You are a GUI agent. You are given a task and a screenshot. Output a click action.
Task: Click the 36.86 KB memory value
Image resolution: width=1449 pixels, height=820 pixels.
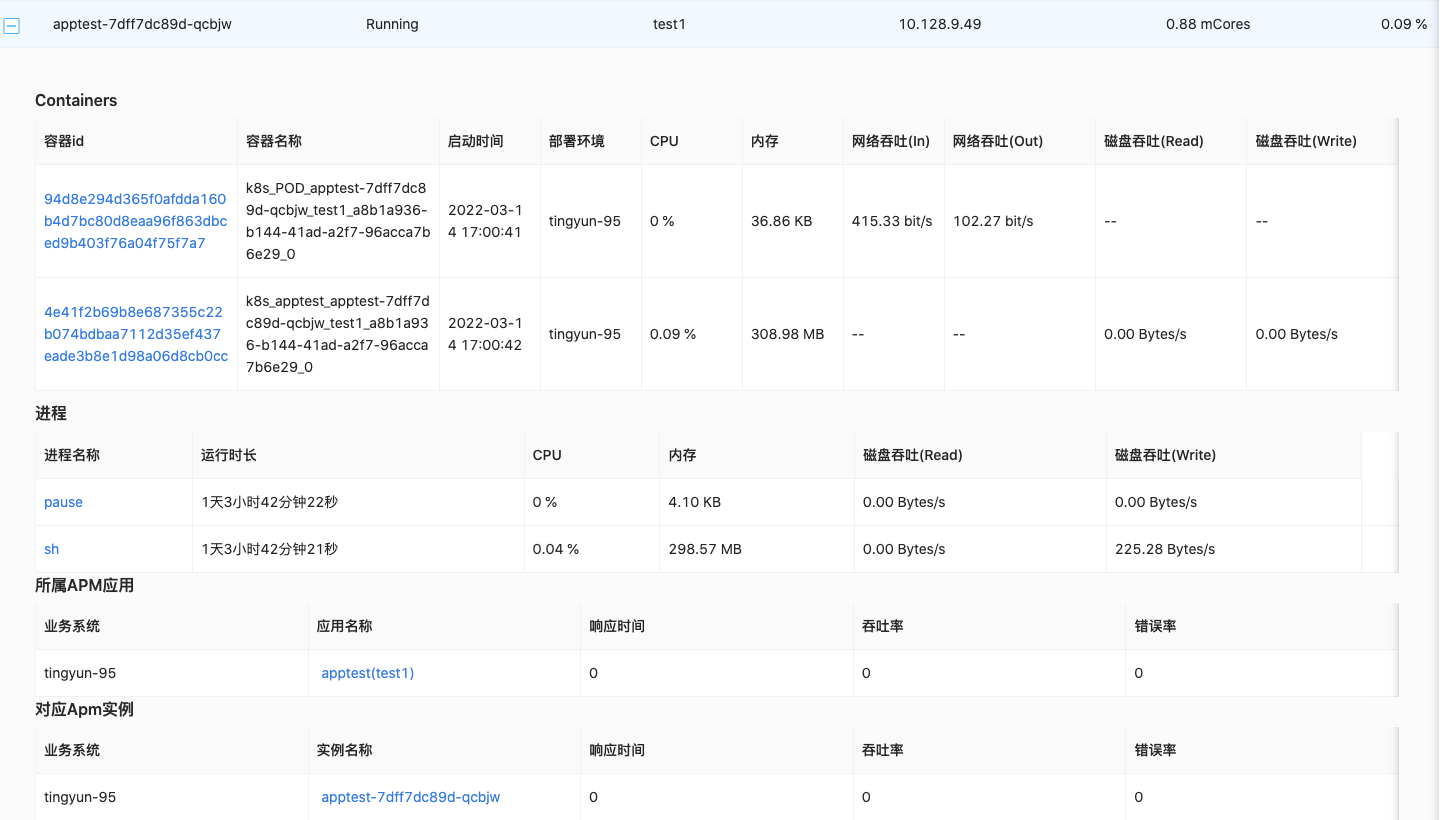point(781,221)
